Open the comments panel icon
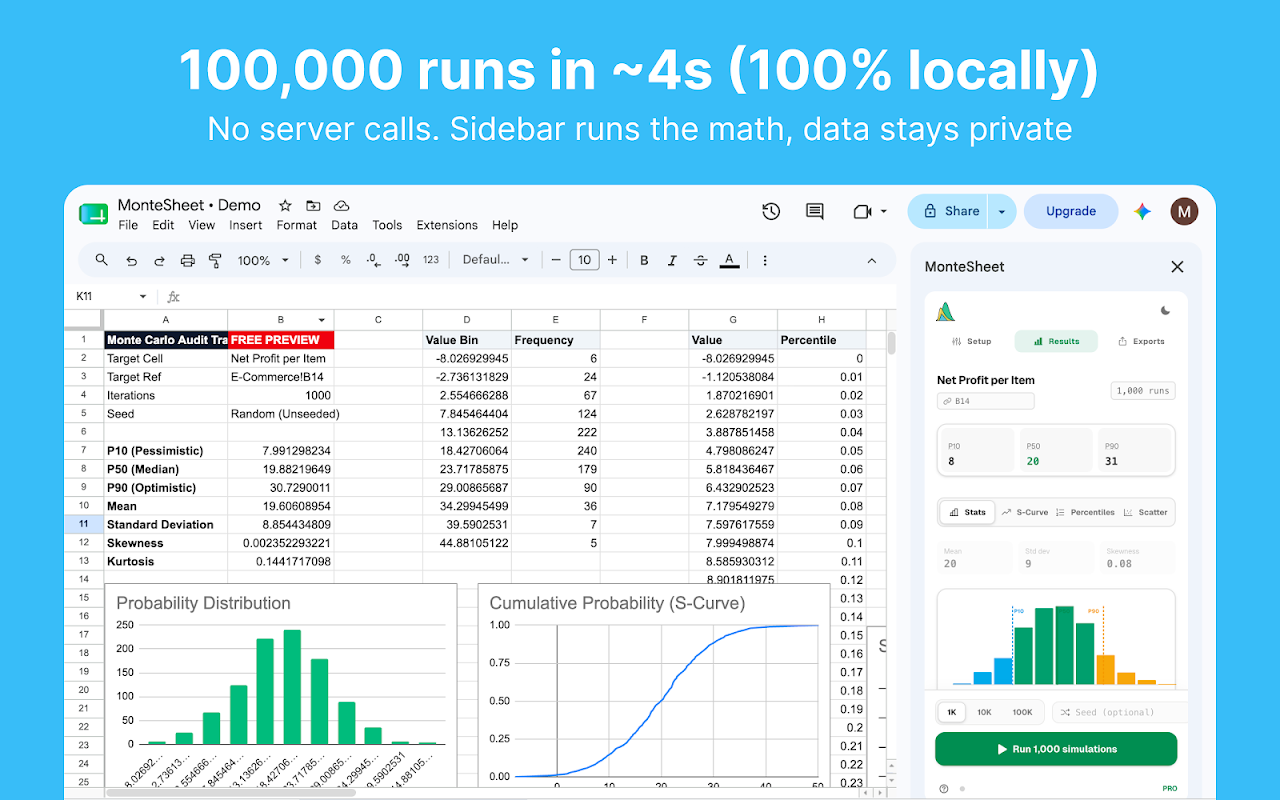The width and height of the screenshot is (1280, 800). tap(815, 211)
